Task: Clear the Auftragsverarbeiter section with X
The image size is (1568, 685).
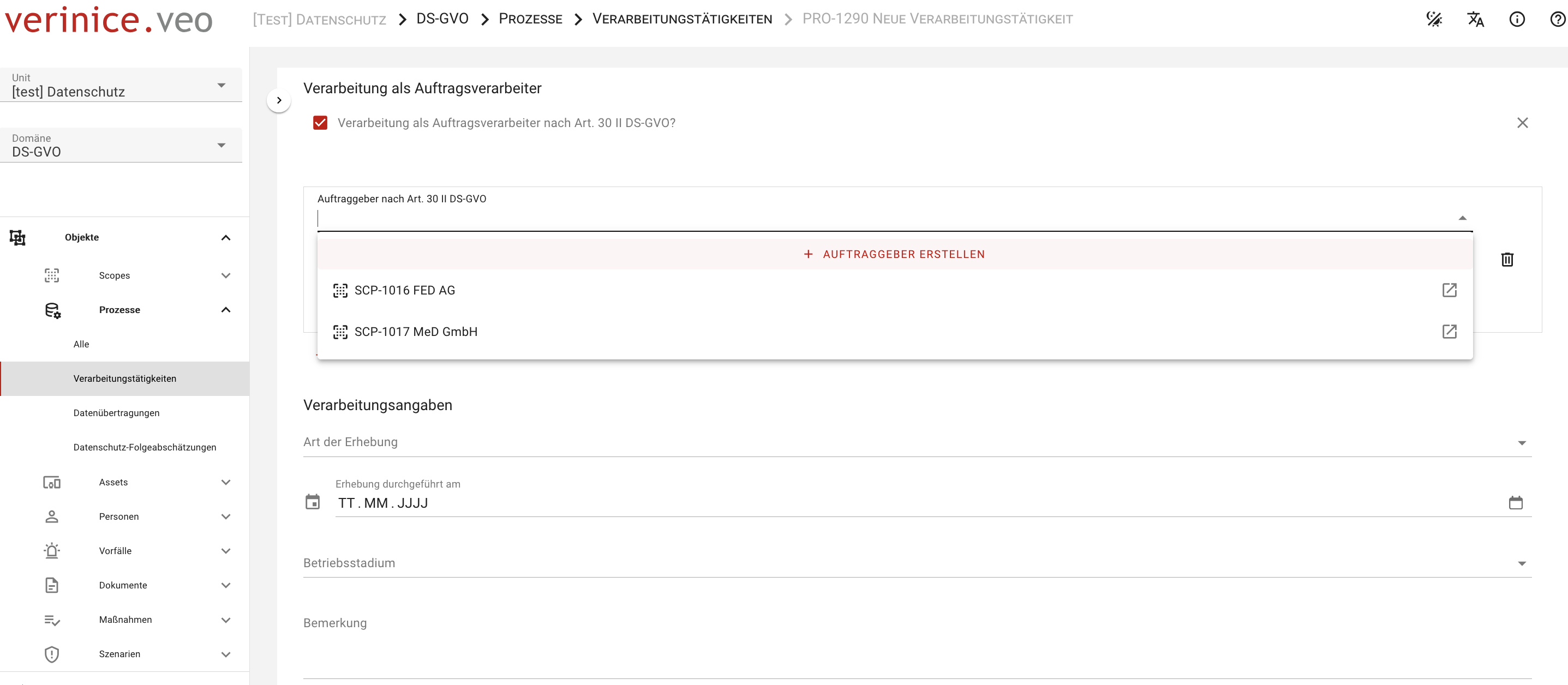Action: [x=1522, y=123]
